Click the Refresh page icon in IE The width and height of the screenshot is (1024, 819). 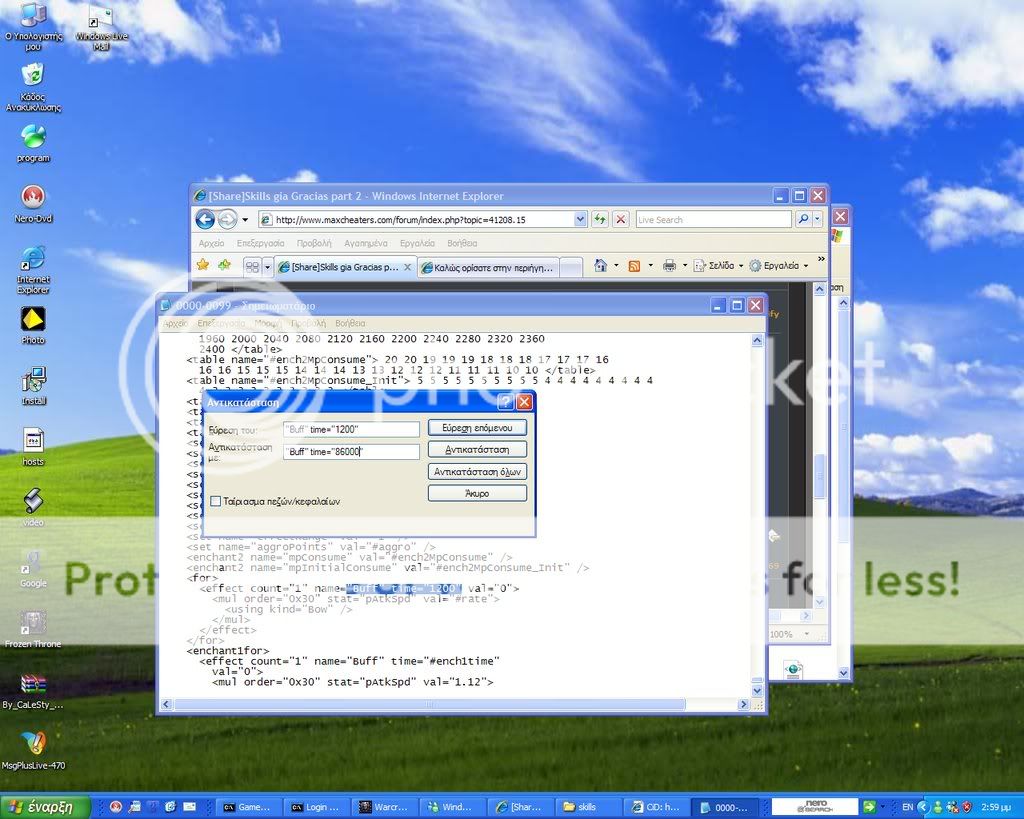click(x=600, y=219)
